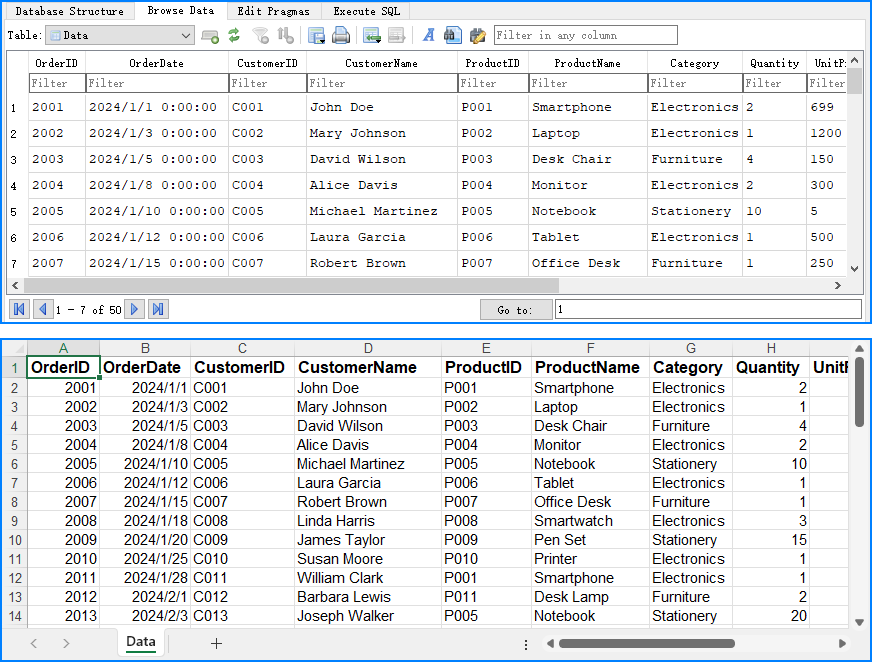The width and height of the screenshot is (872, 662).
Task: Apply the filter funnel tool
Action: click(x=262, y=35)
